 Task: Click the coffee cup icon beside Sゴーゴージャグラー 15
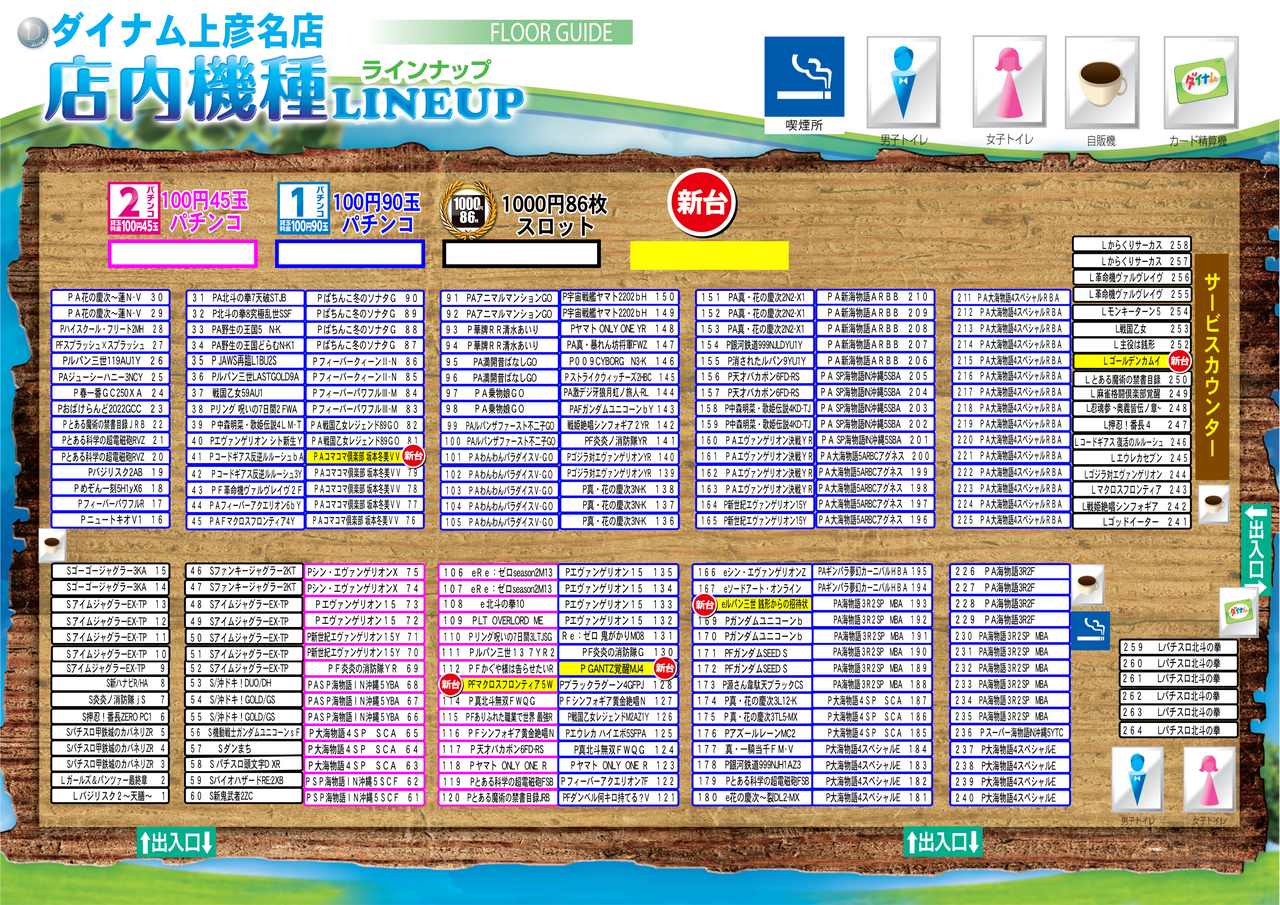53,547
